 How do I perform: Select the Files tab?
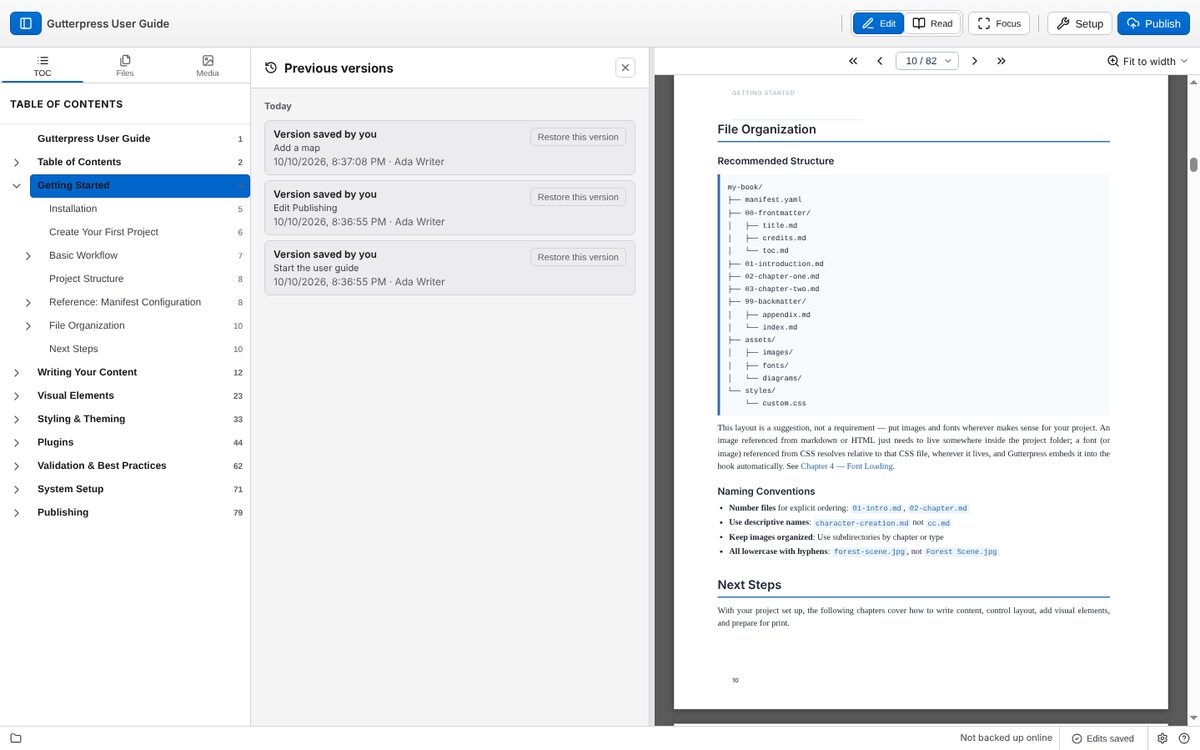click(125, 66)
